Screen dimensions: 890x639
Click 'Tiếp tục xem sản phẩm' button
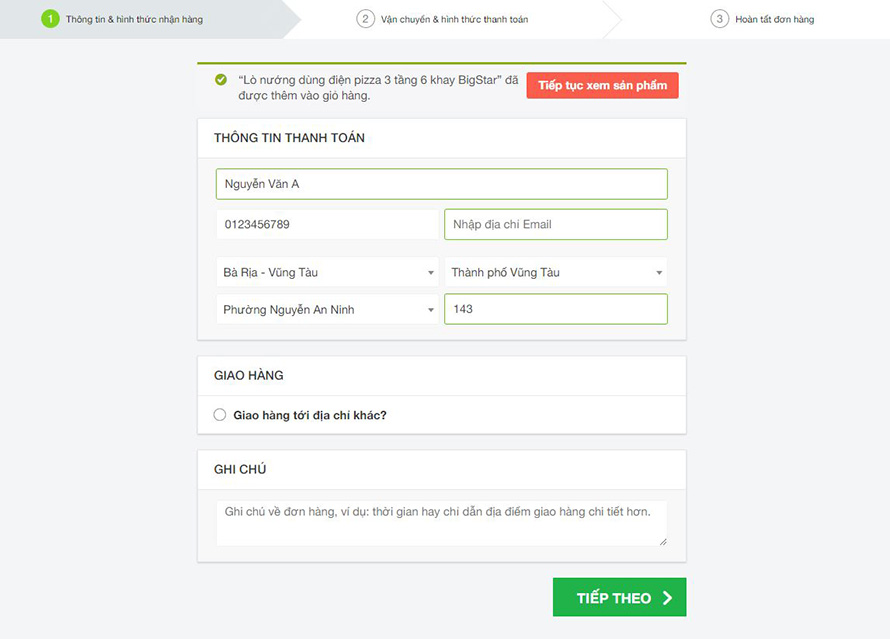coord(602,86)
